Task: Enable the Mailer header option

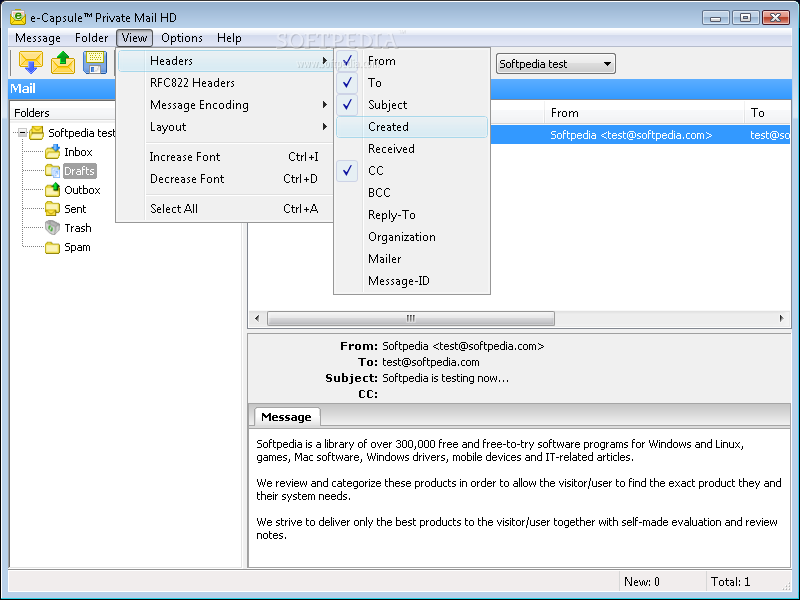Action: coord(412,259)
